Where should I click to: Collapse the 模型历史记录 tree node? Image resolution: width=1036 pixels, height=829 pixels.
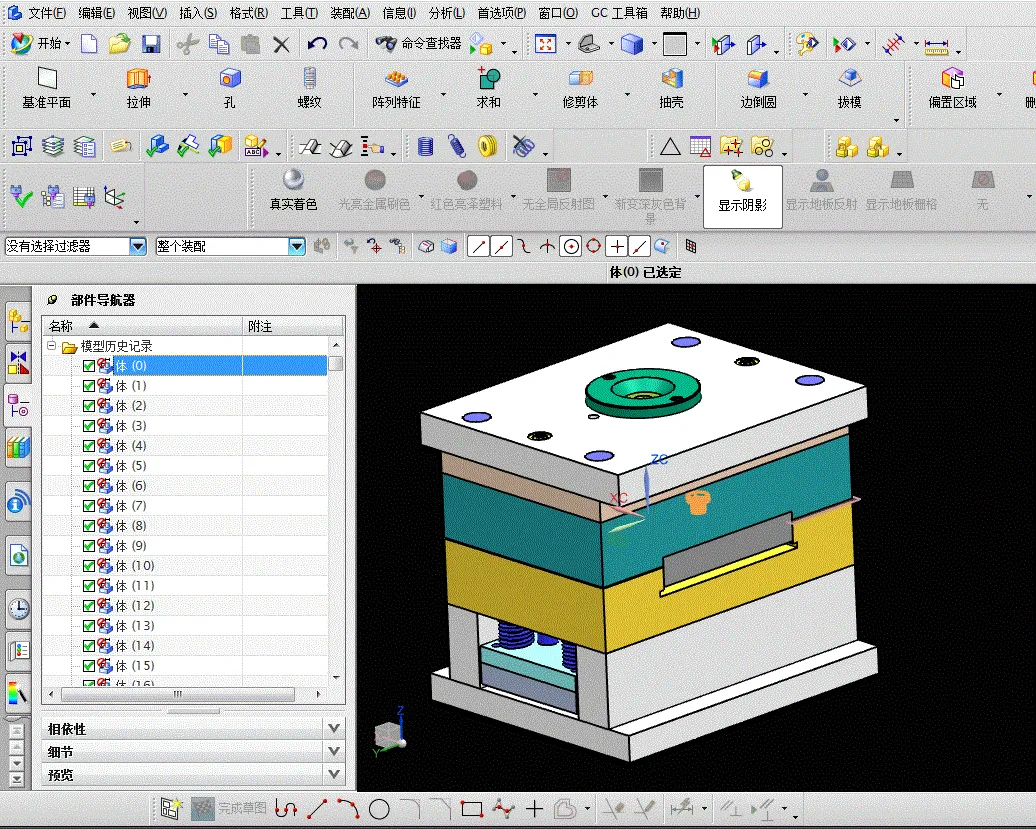click(51, 346)
